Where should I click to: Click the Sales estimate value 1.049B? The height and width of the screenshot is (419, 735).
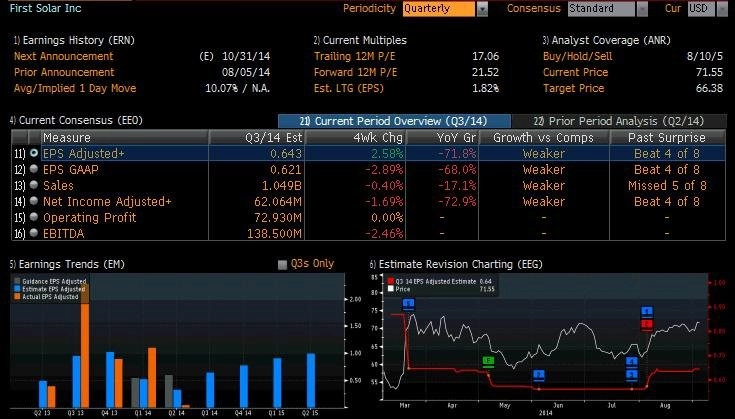click(x=281, y=186)
